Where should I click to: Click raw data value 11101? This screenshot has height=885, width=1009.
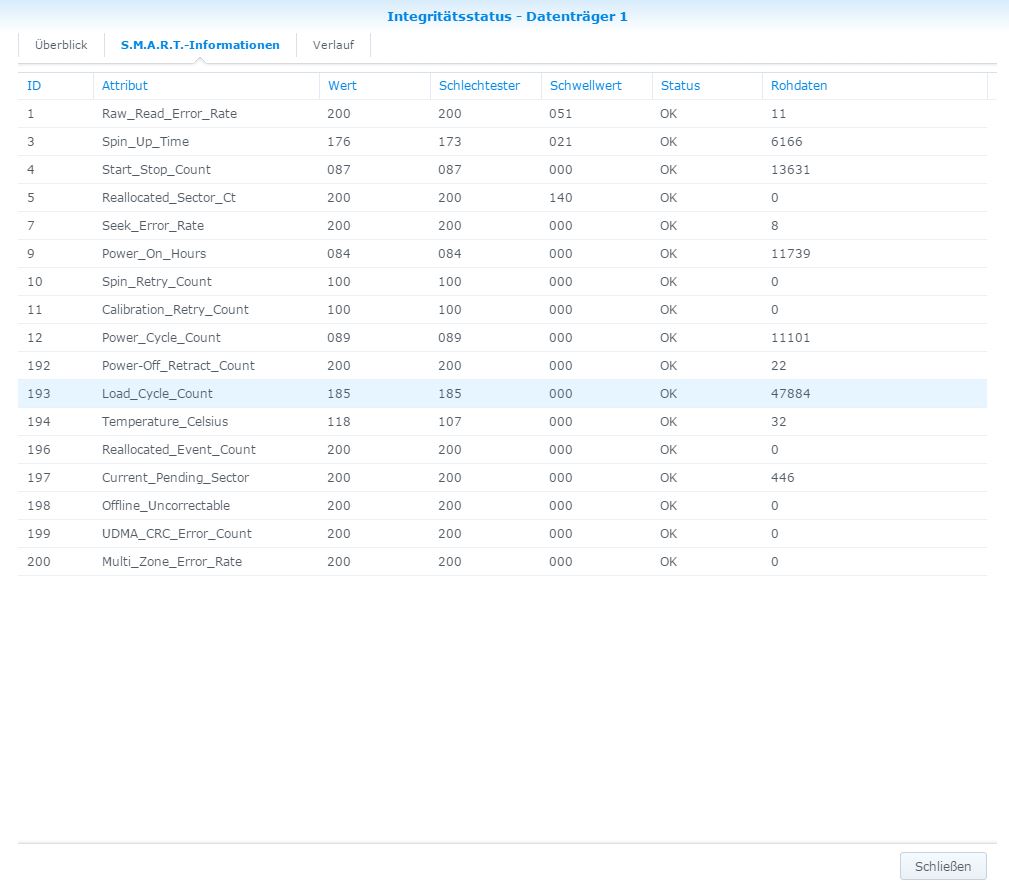[790, 338]
